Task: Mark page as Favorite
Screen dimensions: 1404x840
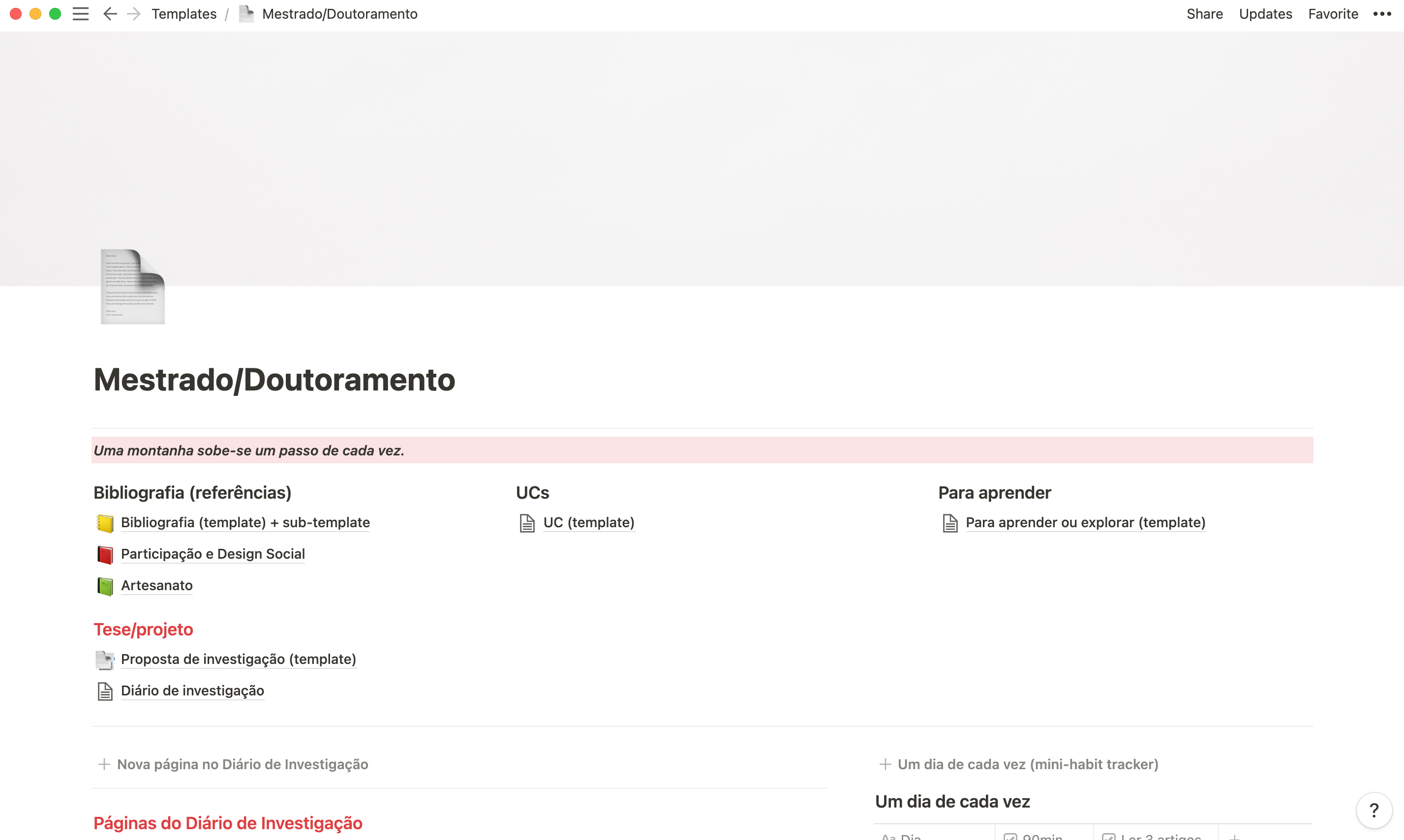Action: [x=1333, y=14]
